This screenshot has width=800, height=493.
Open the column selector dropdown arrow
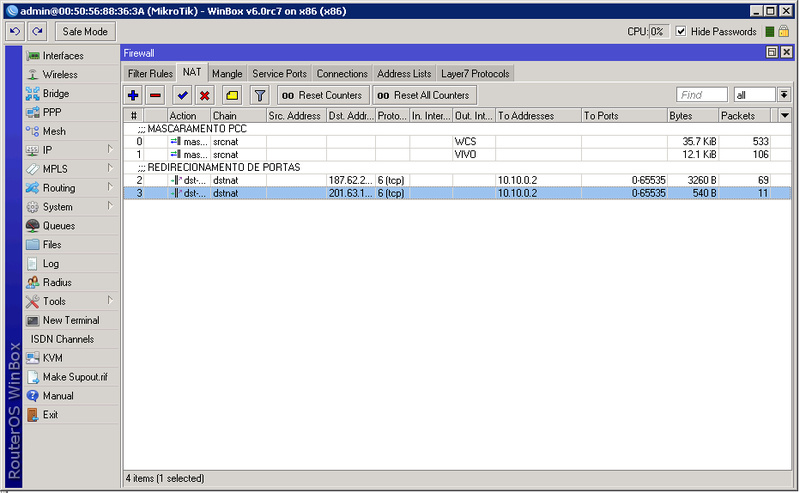(x=785, y=116)
